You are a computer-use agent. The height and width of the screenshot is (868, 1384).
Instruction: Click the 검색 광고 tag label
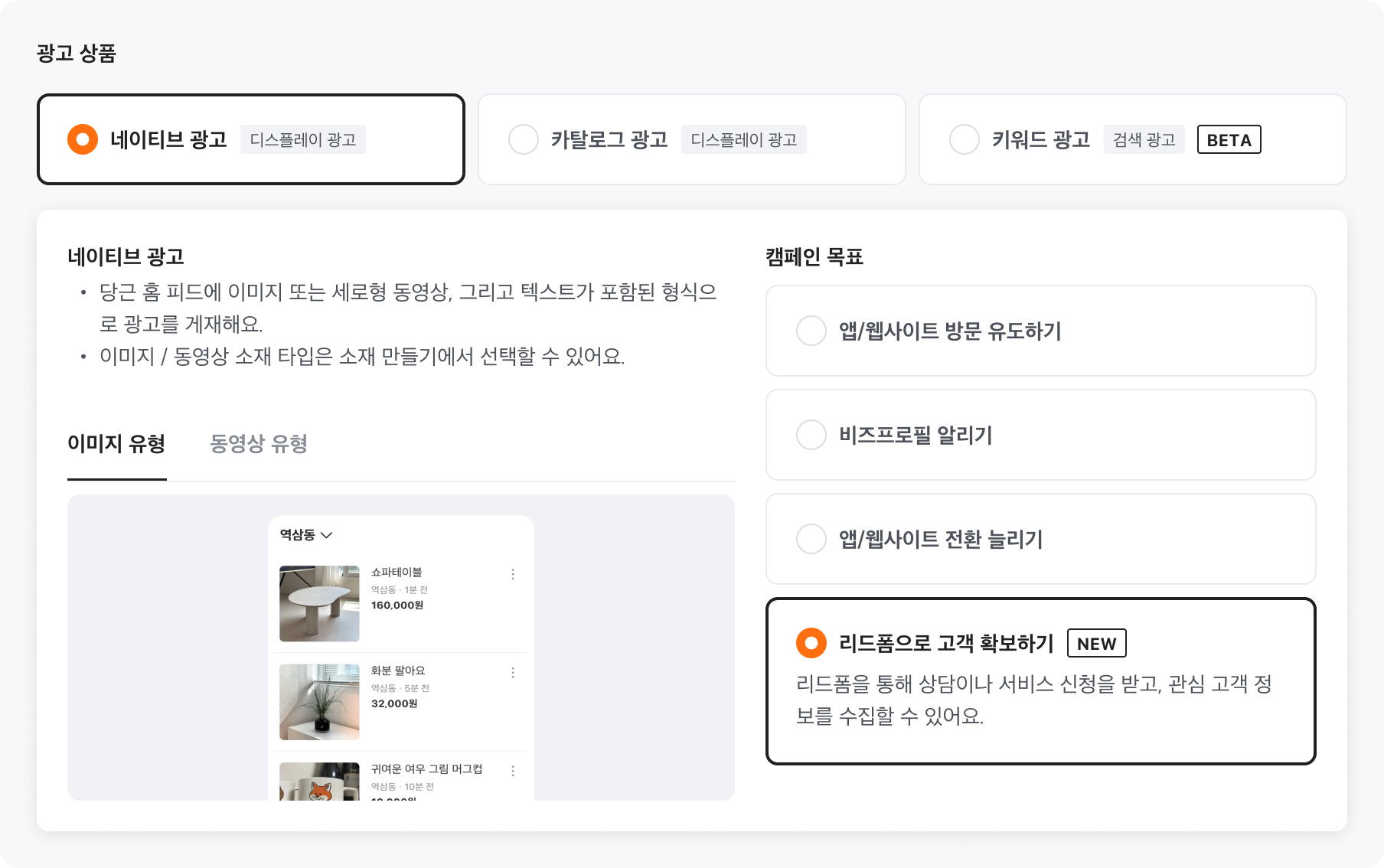point(1144,140)
